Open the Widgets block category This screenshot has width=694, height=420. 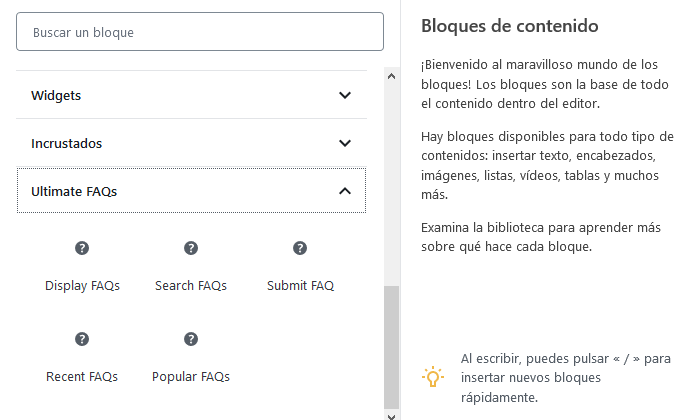point(191,95)
